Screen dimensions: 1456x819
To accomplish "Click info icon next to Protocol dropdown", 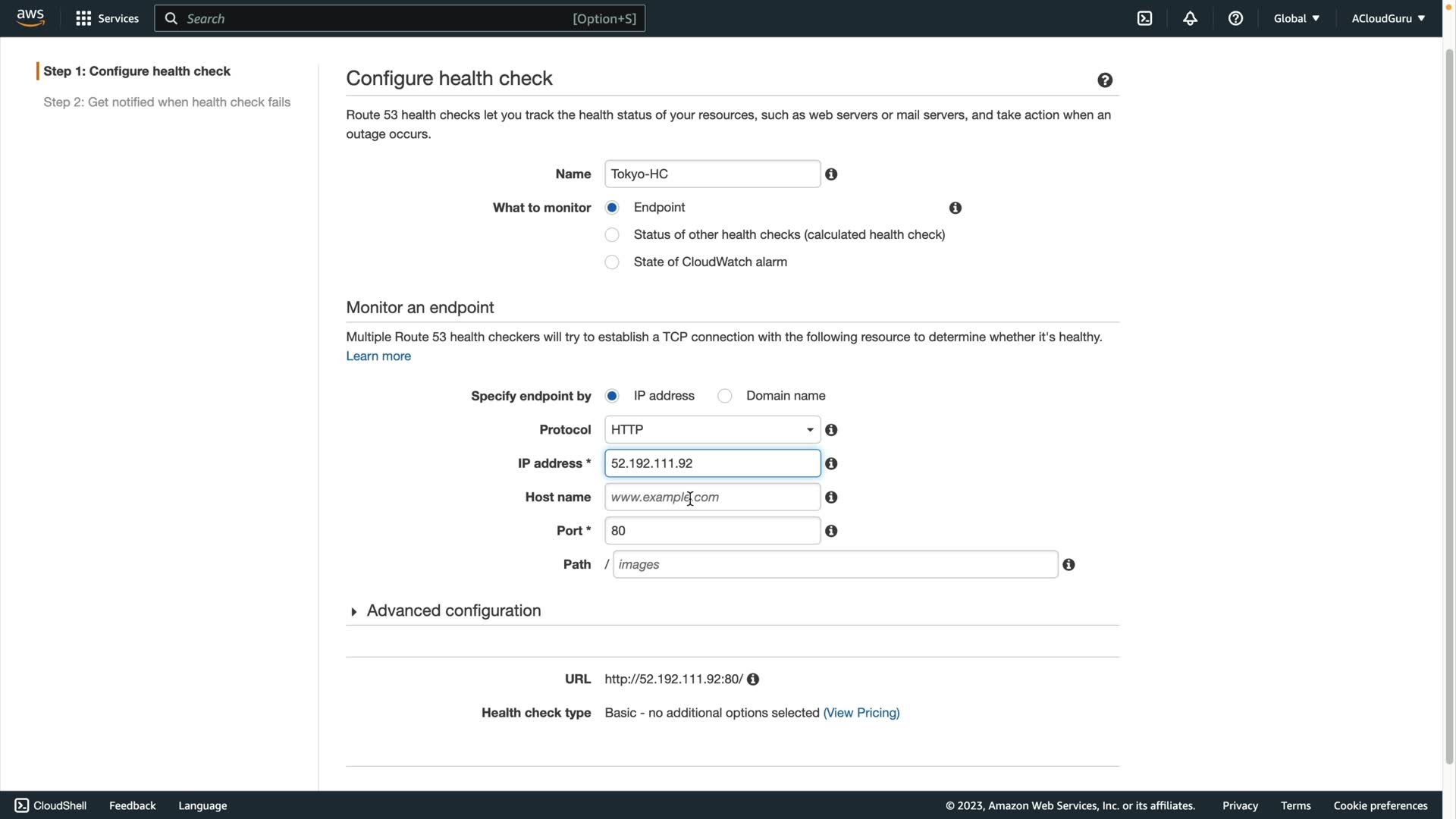I will coord(831,430).
